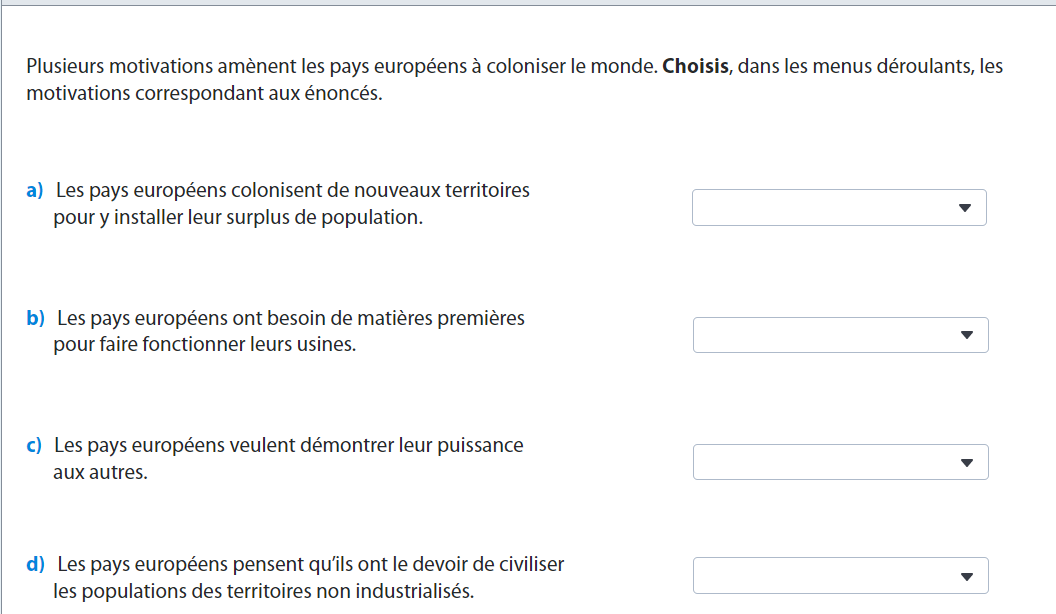Click the text "motivations correspondant aux énoncés"
Screen dimensions: 1056x614
click(204, 95)
